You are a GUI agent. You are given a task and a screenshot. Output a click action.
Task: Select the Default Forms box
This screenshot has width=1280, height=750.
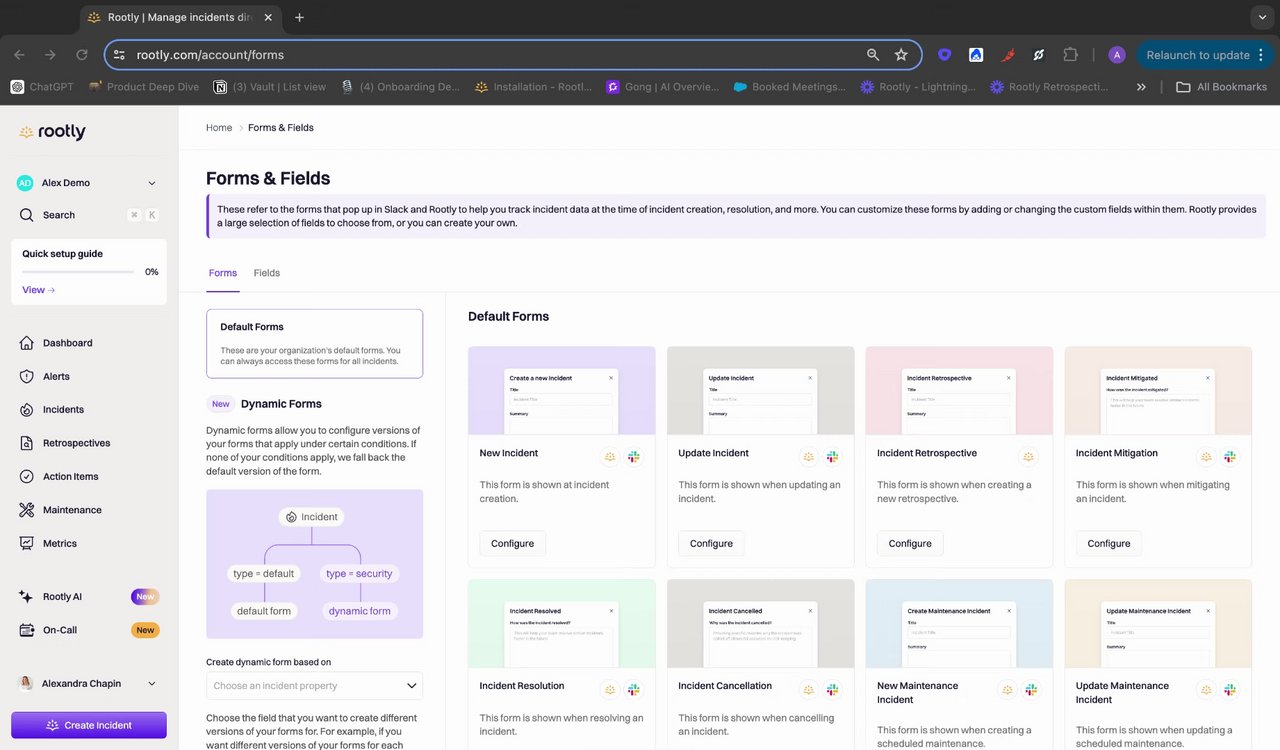(314, 343)
